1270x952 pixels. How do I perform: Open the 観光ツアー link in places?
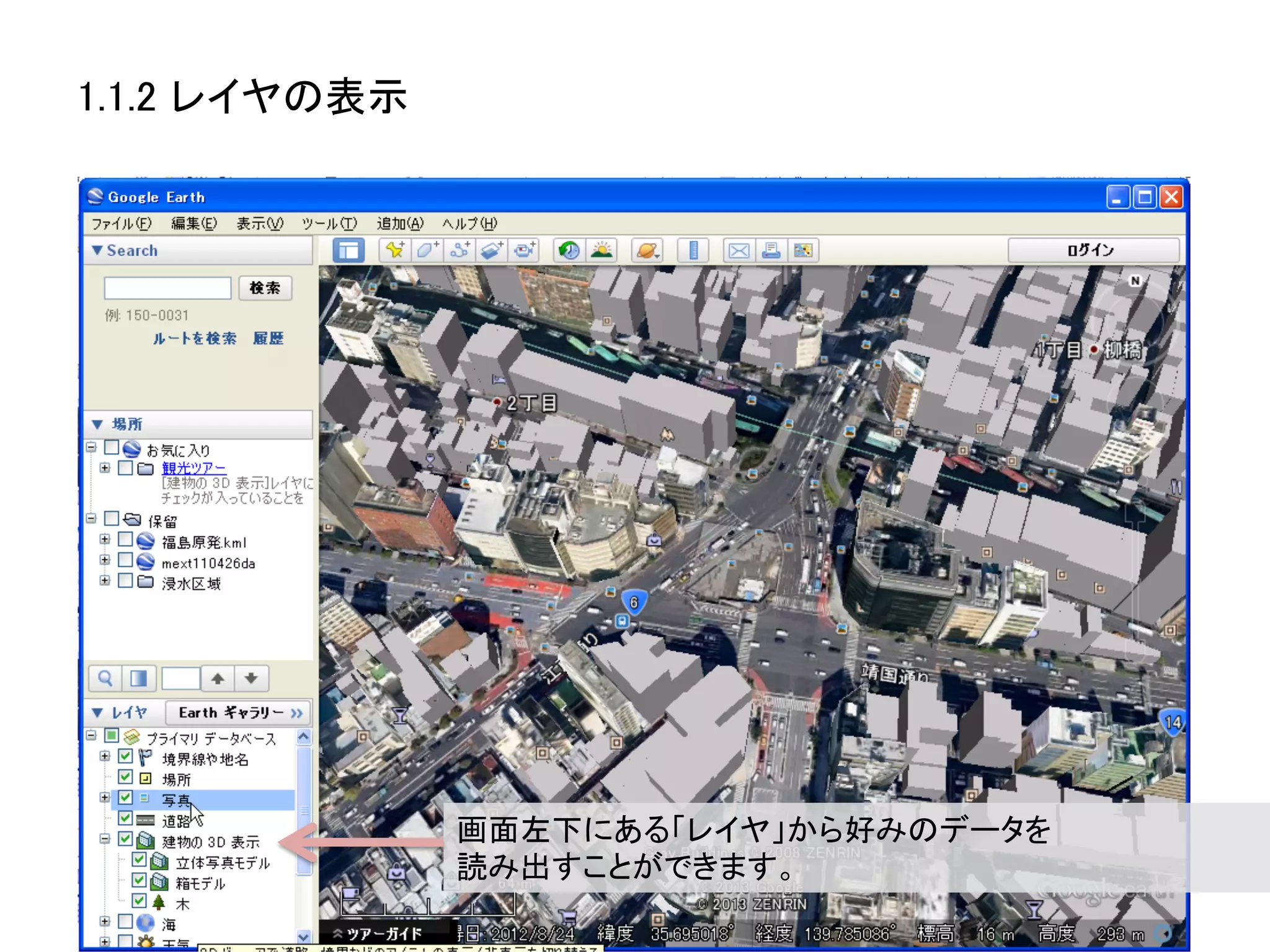click(194, 469)
